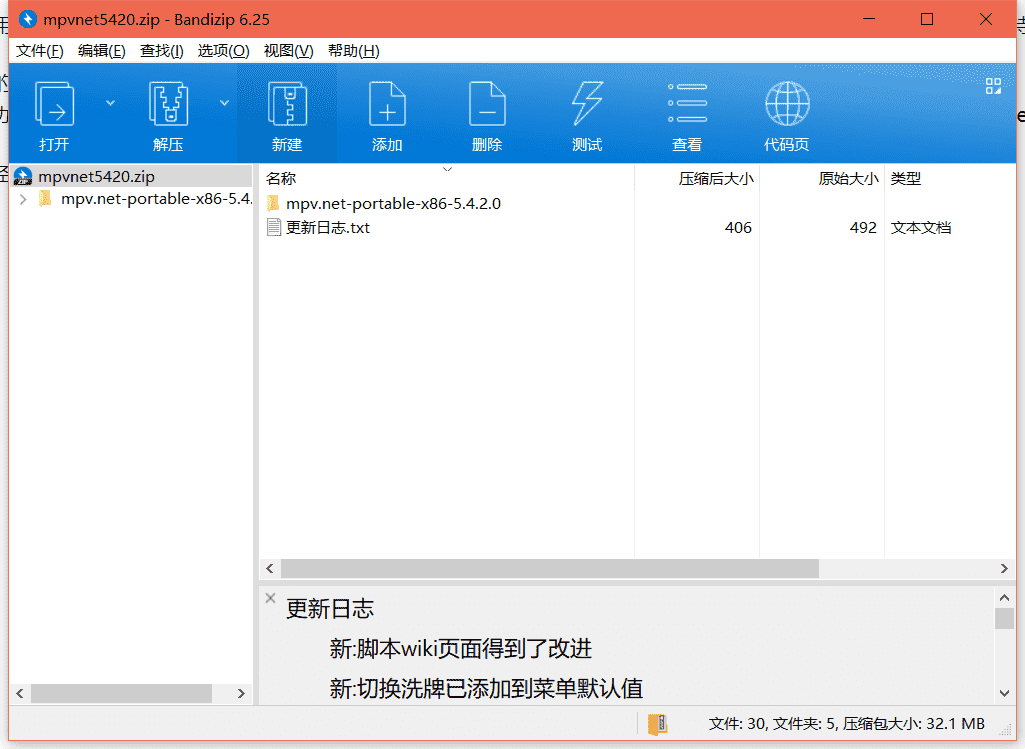Click the text file icon of 更新日志.txt

pos(274,227)
